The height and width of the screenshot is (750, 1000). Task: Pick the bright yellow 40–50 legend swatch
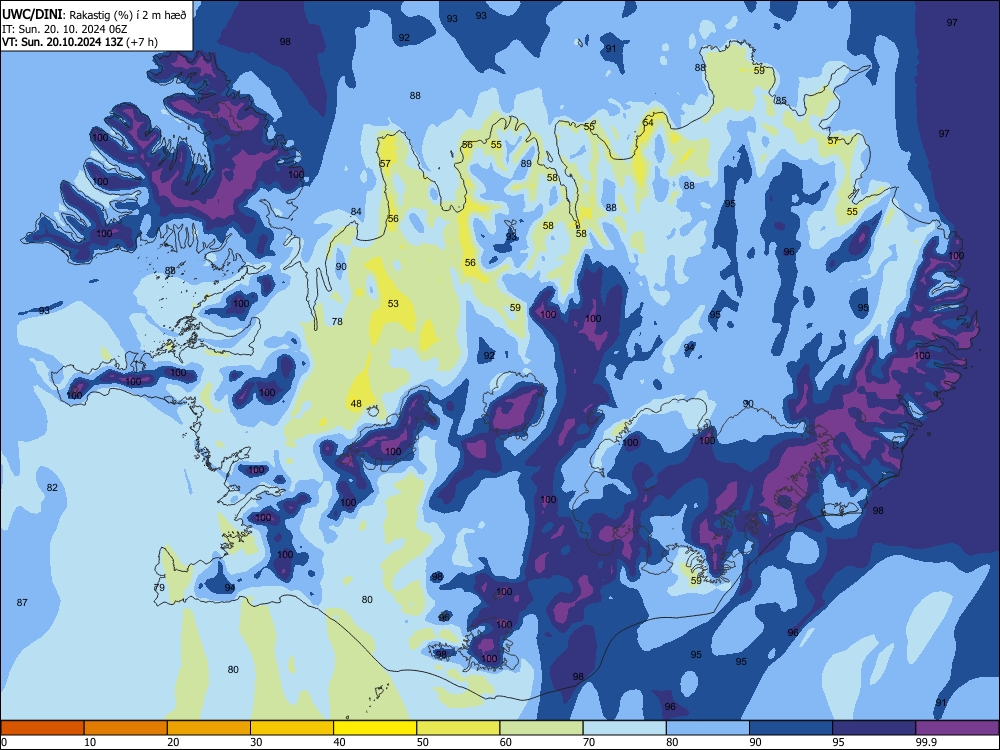pos(375,728)
